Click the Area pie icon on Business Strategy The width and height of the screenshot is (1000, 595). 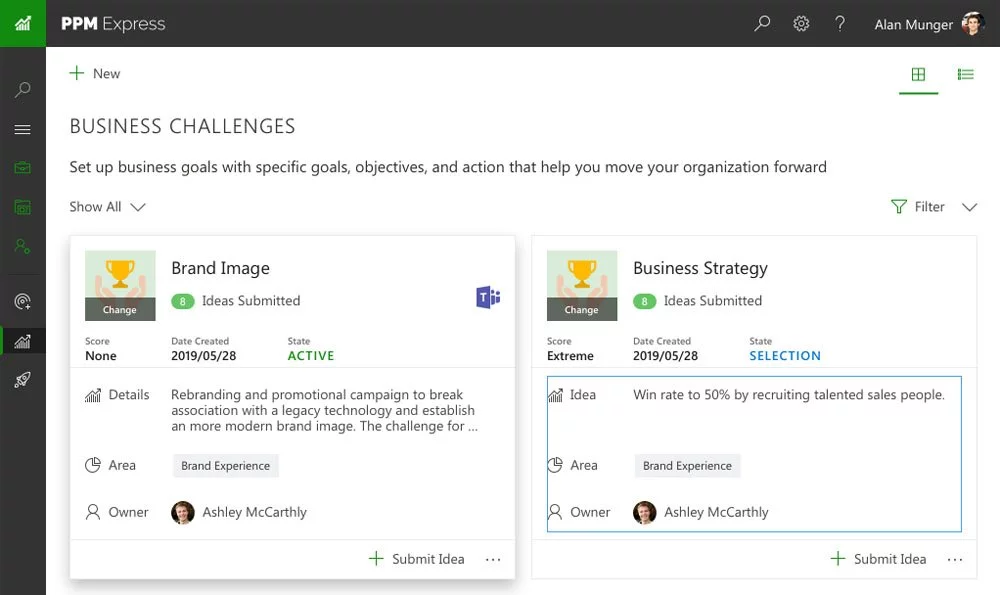pos(555,465)
